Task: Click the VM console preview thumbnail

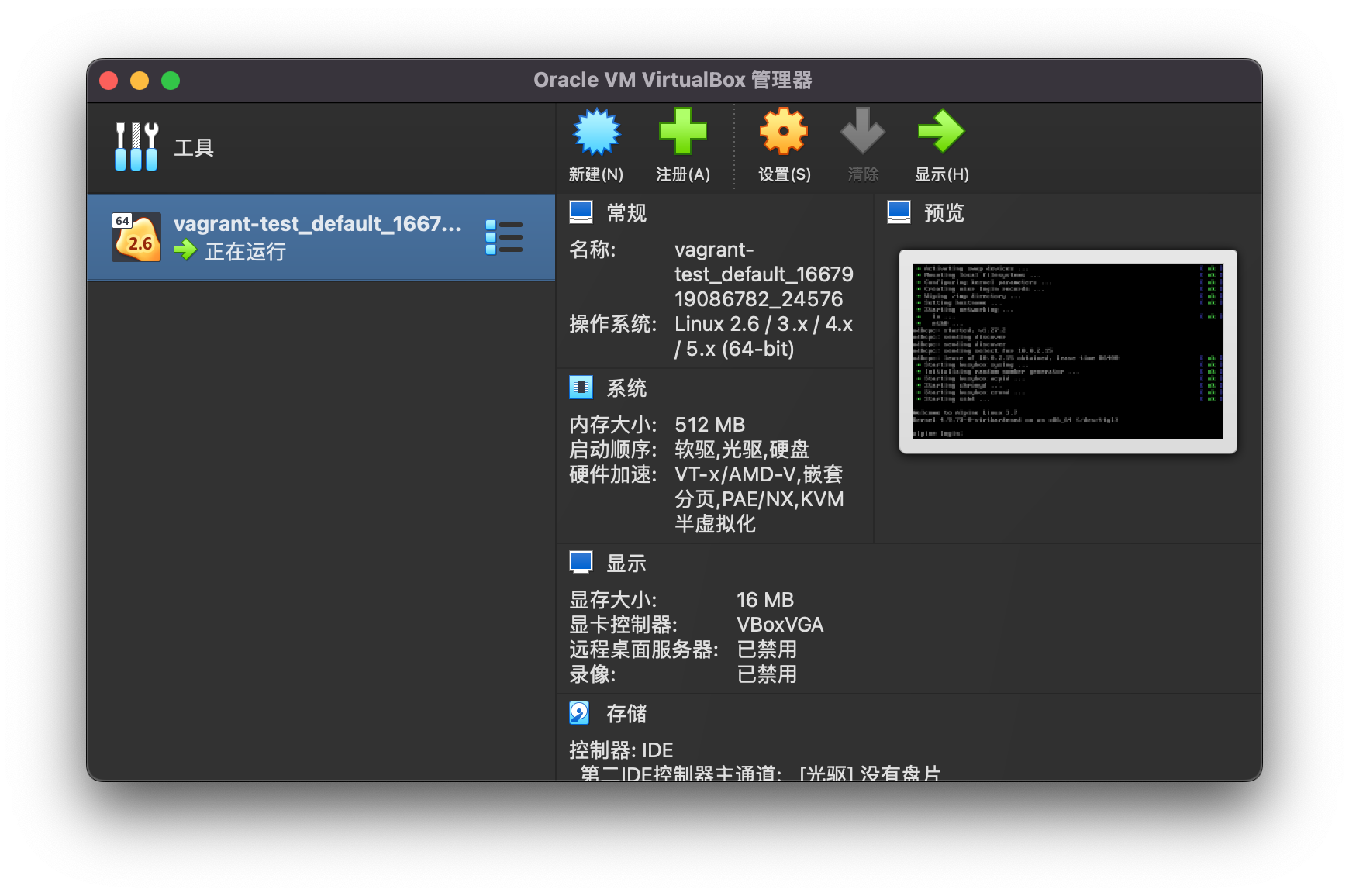Action: point(1068,351)
